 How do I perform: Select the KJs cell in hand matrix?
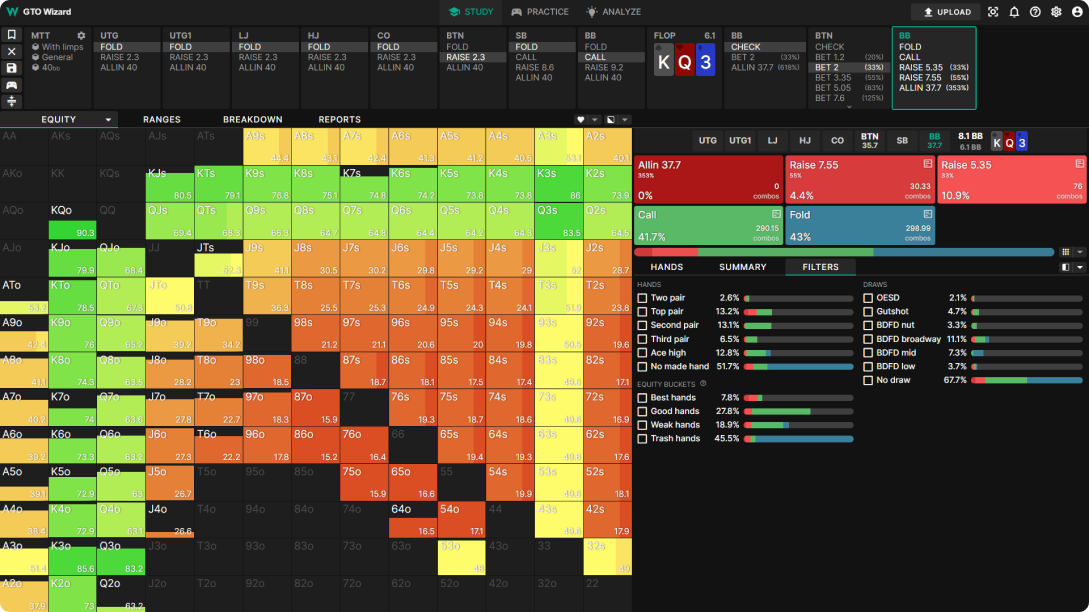click(x=170, y=184)
